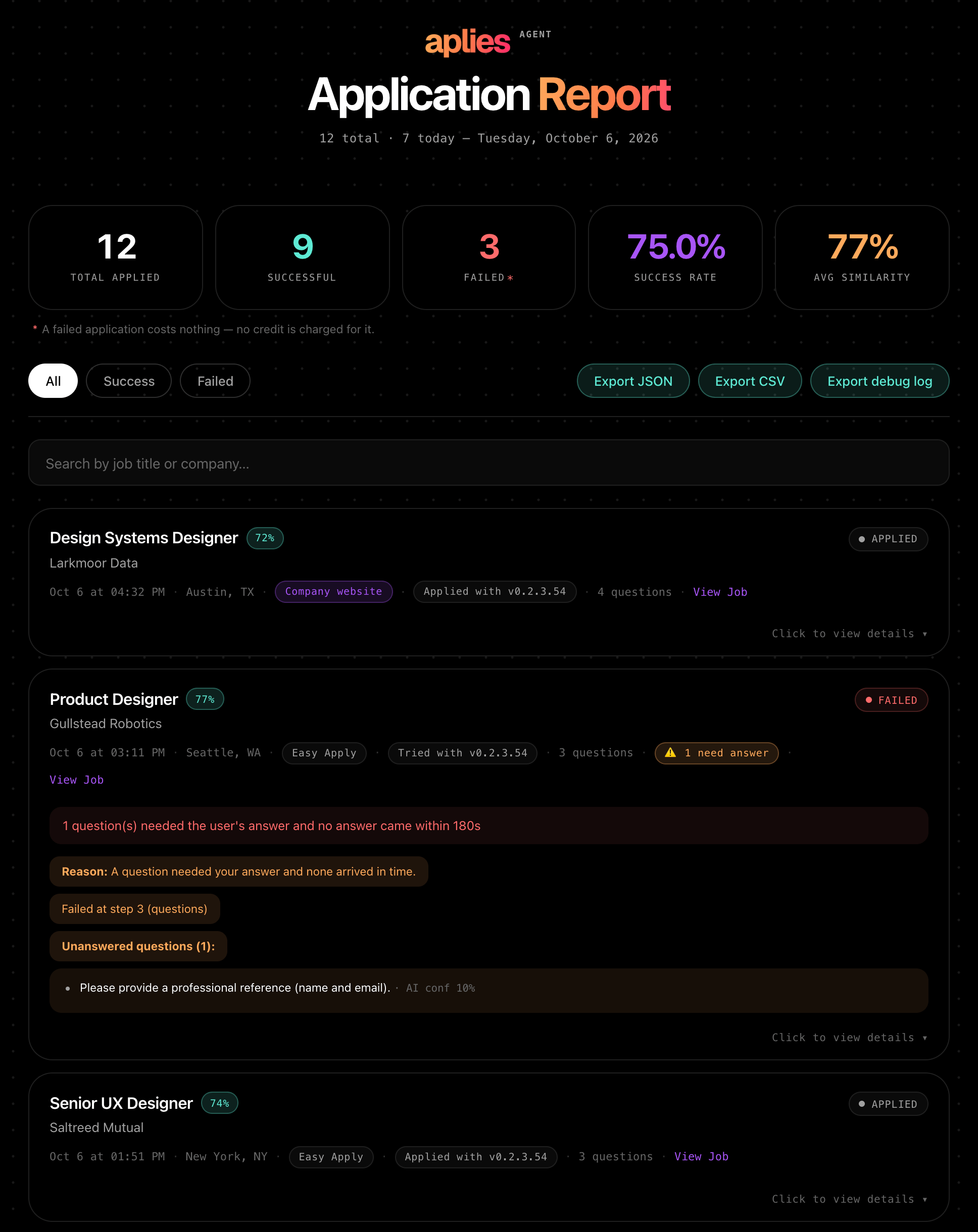Expand details for Product Designer card

click(x=849, y=1037)
